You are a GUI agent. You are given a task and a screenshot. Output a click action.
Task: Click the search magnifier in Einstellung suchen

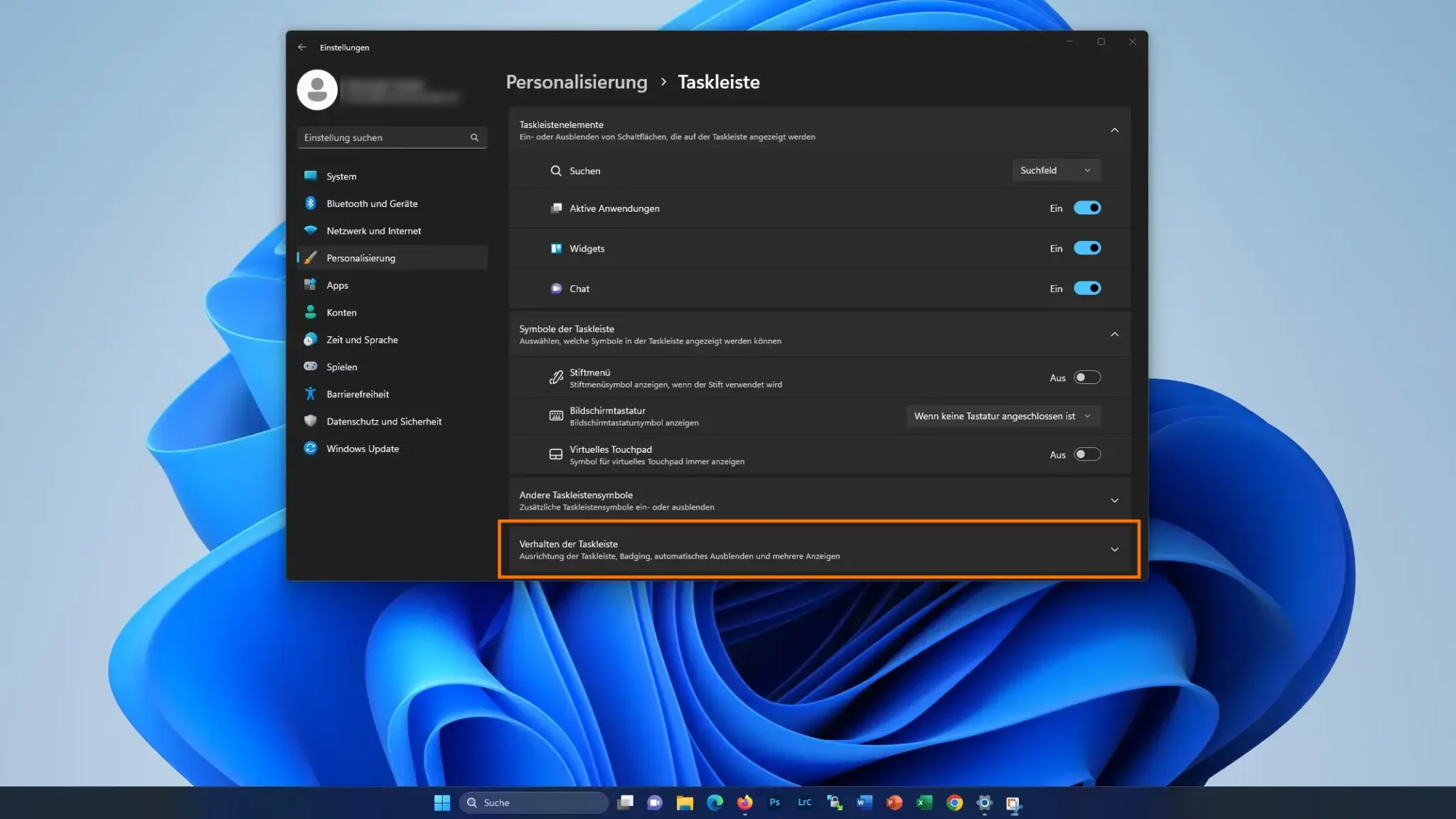pyautogui.click(x=474, y=137)
